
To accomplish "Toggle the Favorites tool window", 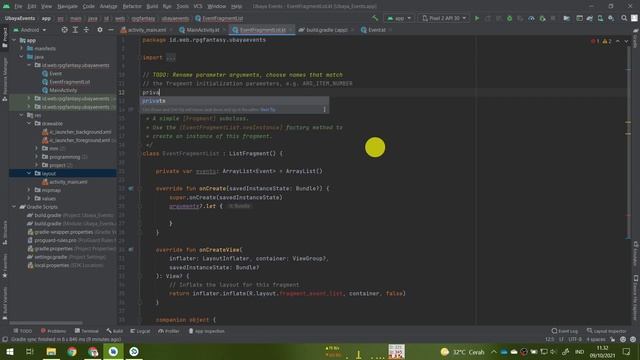I will [x=4, y=265].
